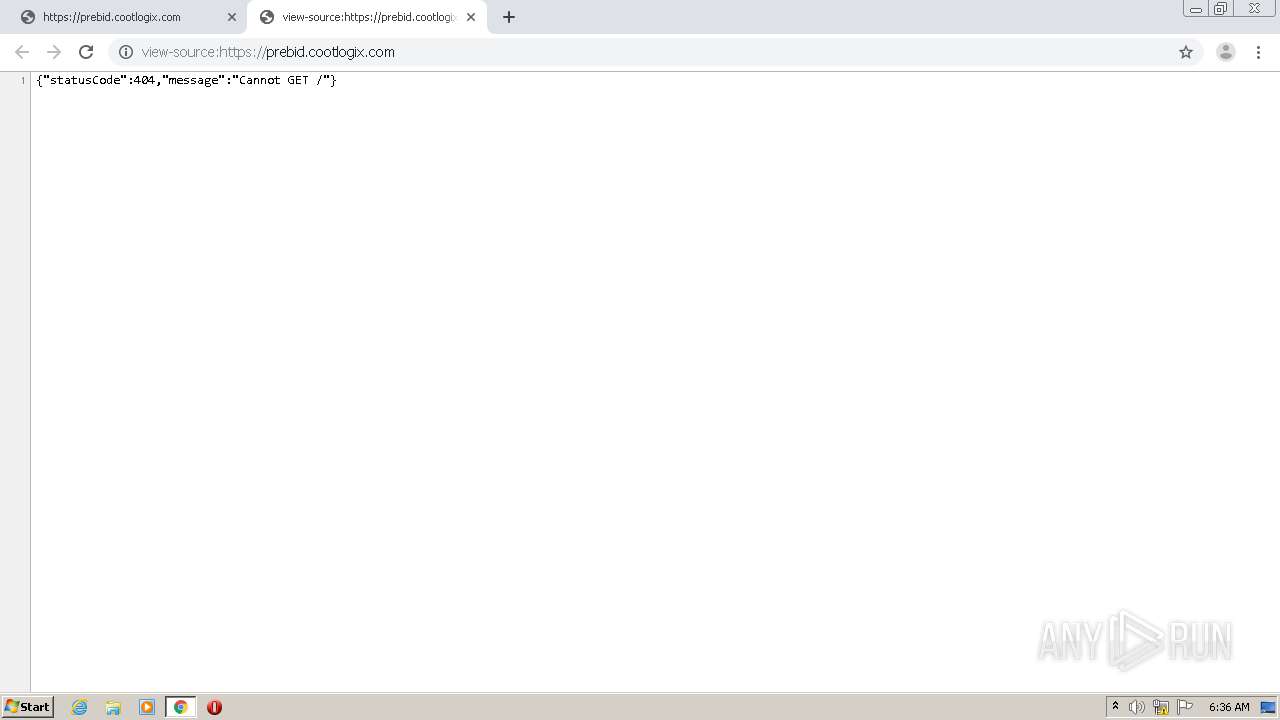Minimize the Chrome window
The image size is (1280, 720).
point(1196,8)
